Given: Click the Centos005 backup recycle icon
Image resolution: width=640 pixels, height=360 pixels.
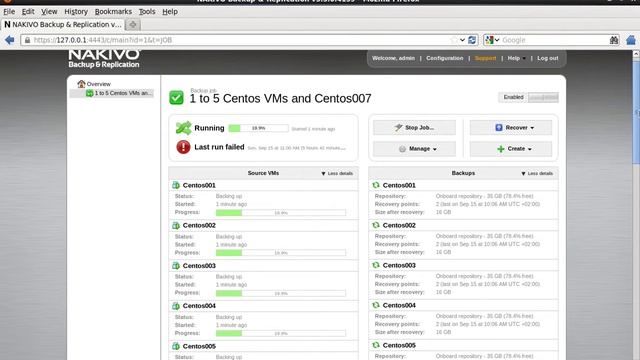Looking at the screenshot, I should (376, 345).
